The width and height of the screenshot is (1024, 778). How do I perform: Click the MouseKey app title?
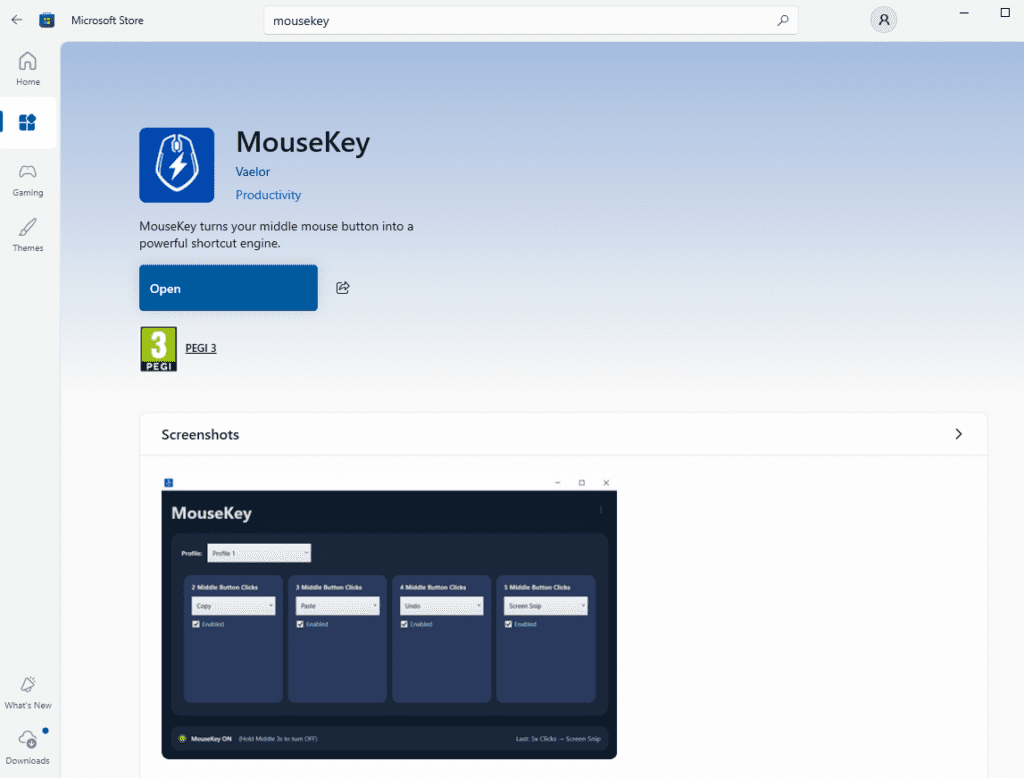click(302, 142)
